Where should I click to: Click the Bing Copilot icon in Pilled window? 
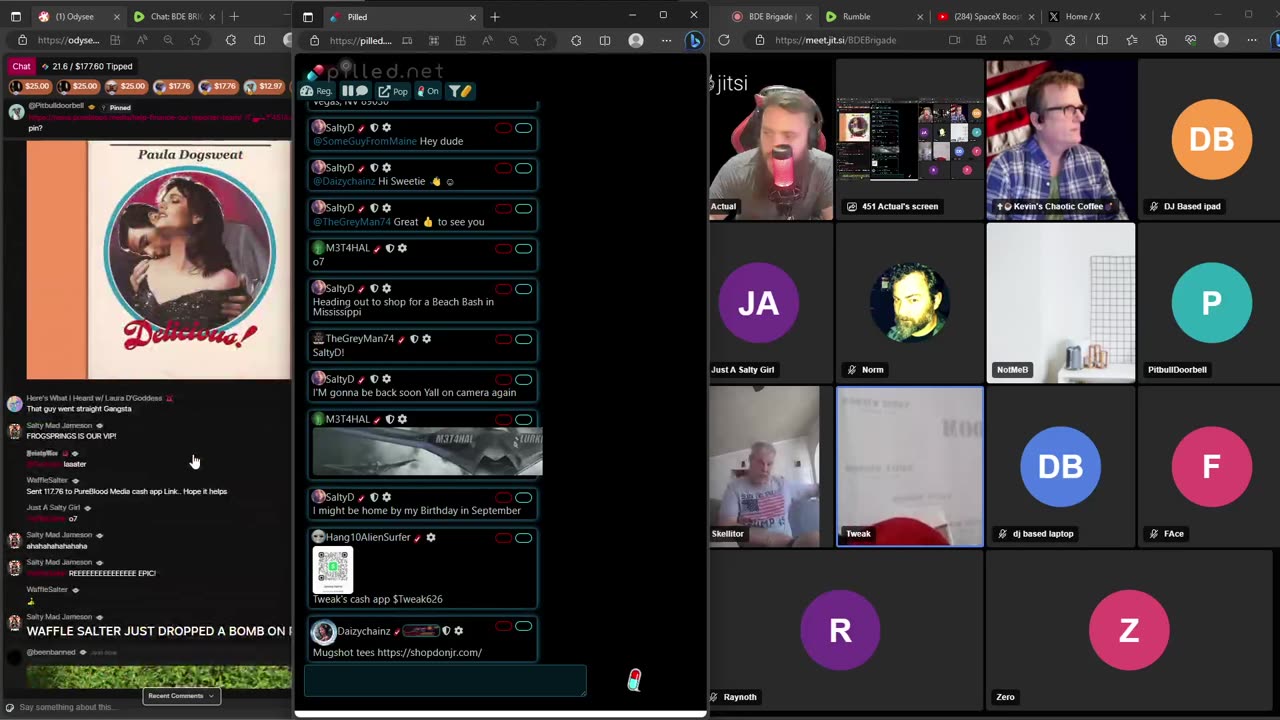[x=694, y=40]
